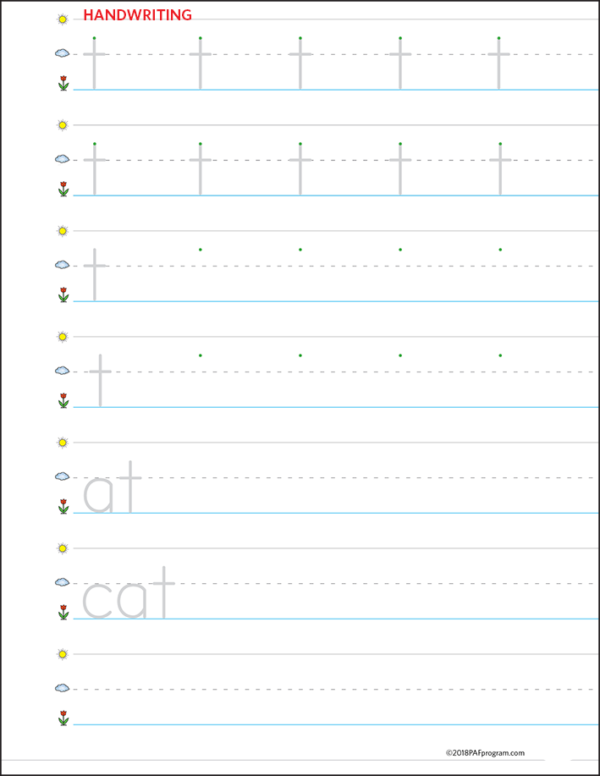600x776 pixels.
Task: Click the tulip icon on the blank last row
Action: click(x=63, y=718)
